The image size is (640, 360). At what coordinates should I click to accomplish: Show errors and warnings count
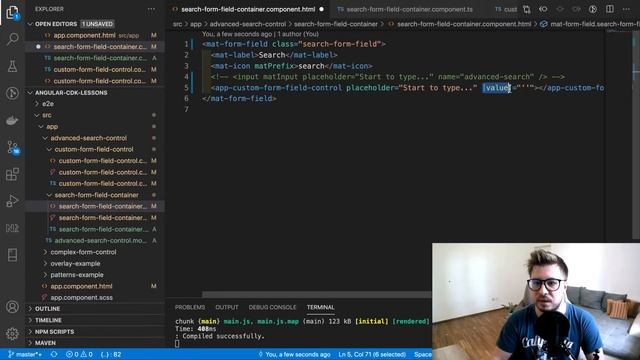[x=79, y=354]
